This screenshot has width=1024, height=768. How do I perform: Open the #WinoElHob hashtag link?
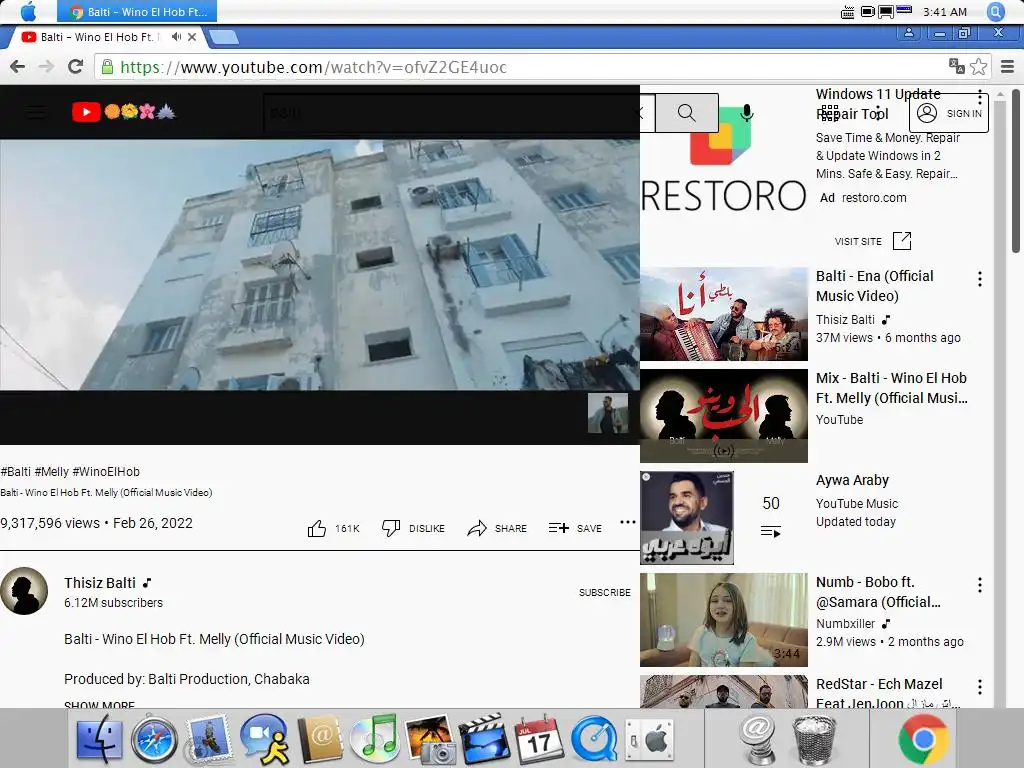coord(106,472)
